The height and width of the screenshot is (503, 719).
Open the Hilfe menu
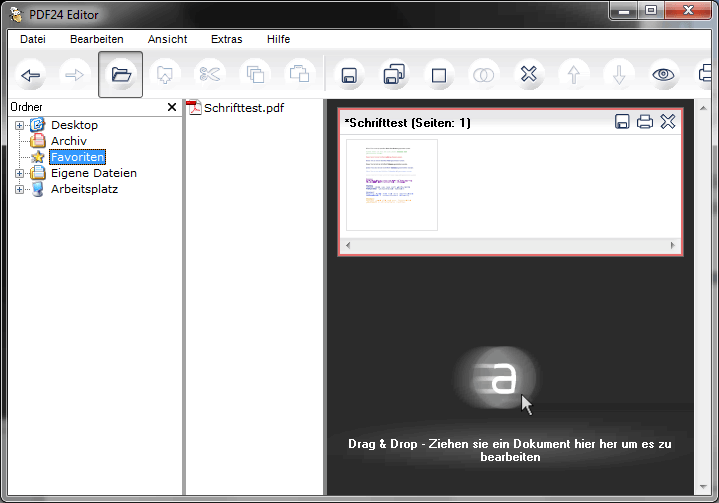point(278,39)
